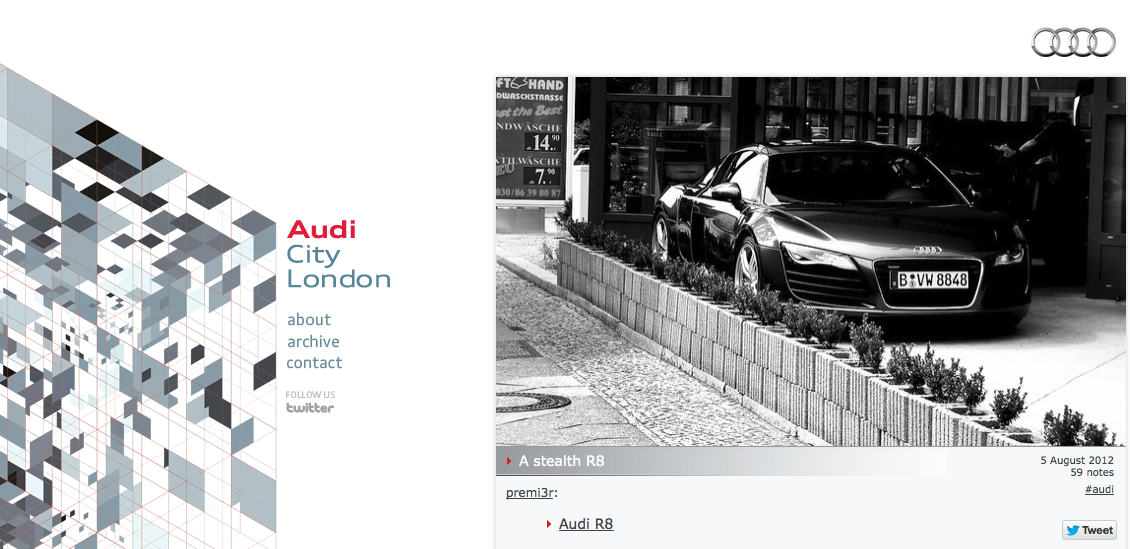The image size is (1130, 549).
Task: Click the 'FOLLOW US' label
Action: click(310, 395)
